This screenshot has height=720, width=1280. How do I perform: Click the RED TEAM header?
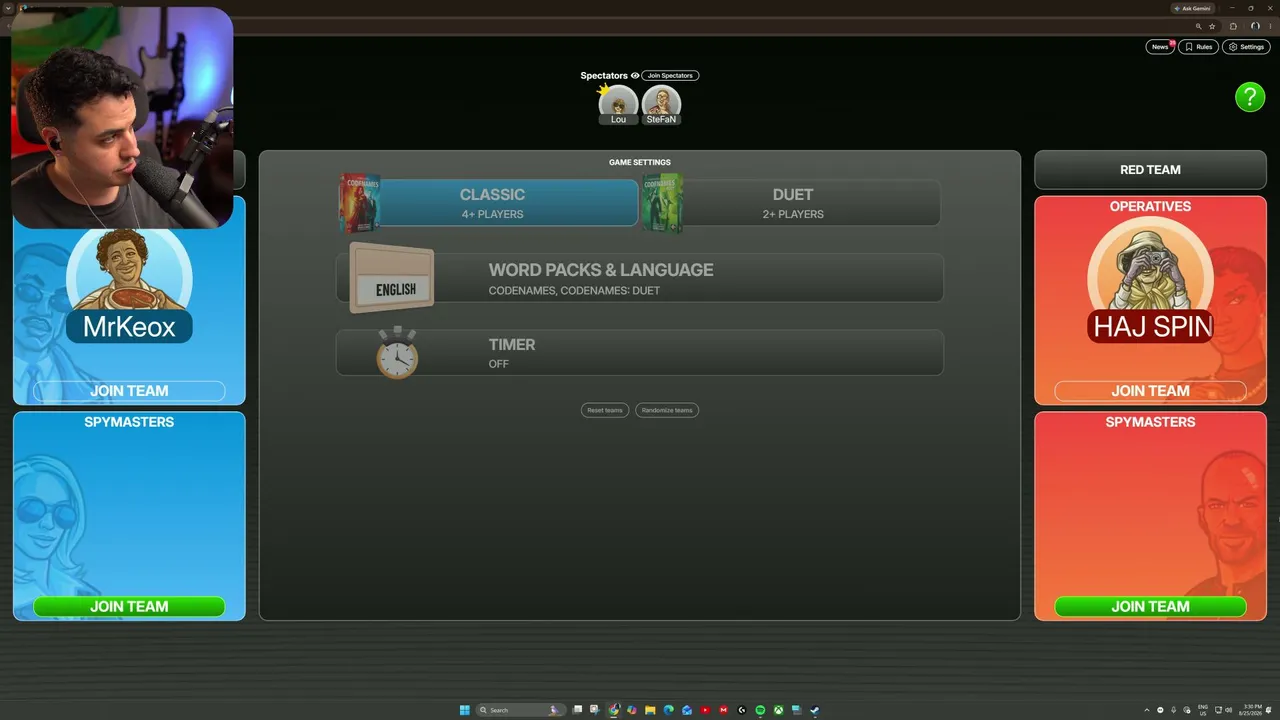coord(1150,170)
